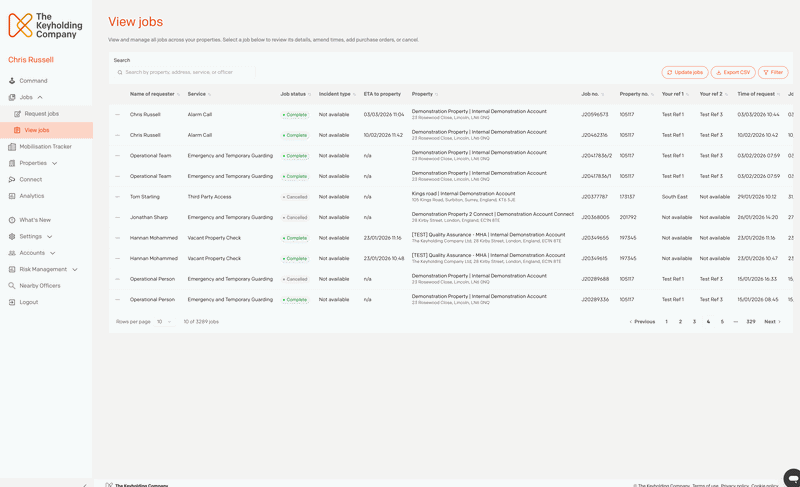The image size is (800, 487).
Task: Click the sort icon beside Job status header
Action: pyautogui.click(x=310, y=94)
